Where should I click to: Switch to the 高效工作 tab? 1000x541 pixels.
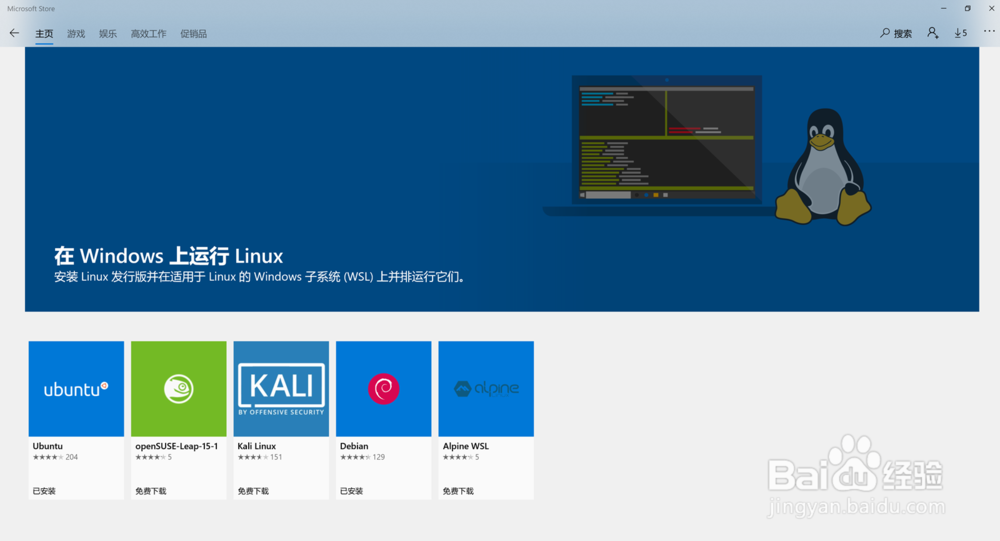[148, 34]
